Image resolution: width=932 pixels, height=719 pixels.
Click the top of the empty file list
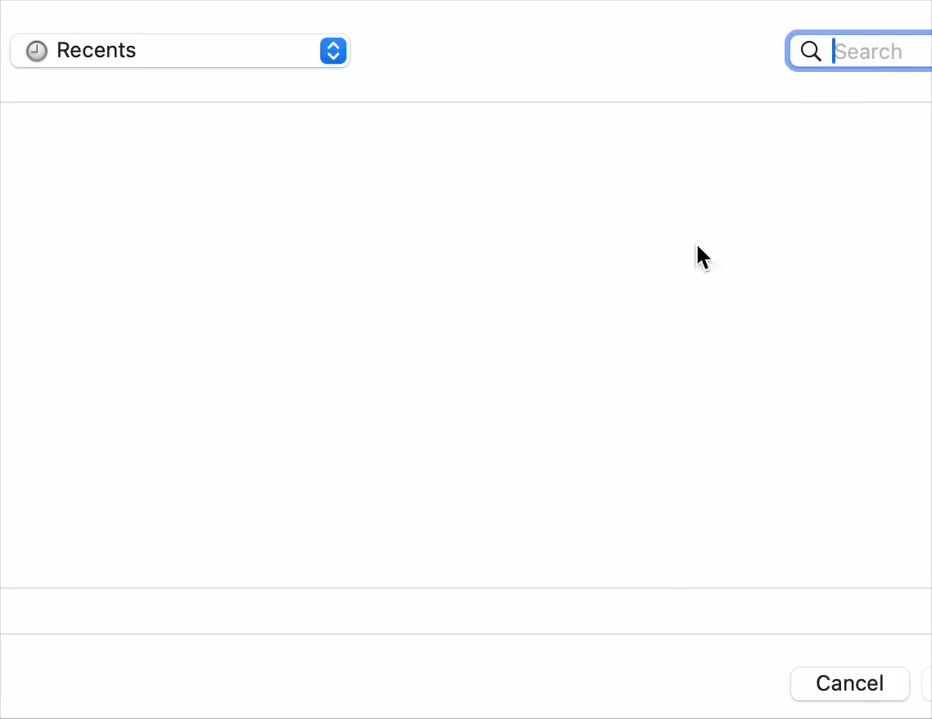465,120
